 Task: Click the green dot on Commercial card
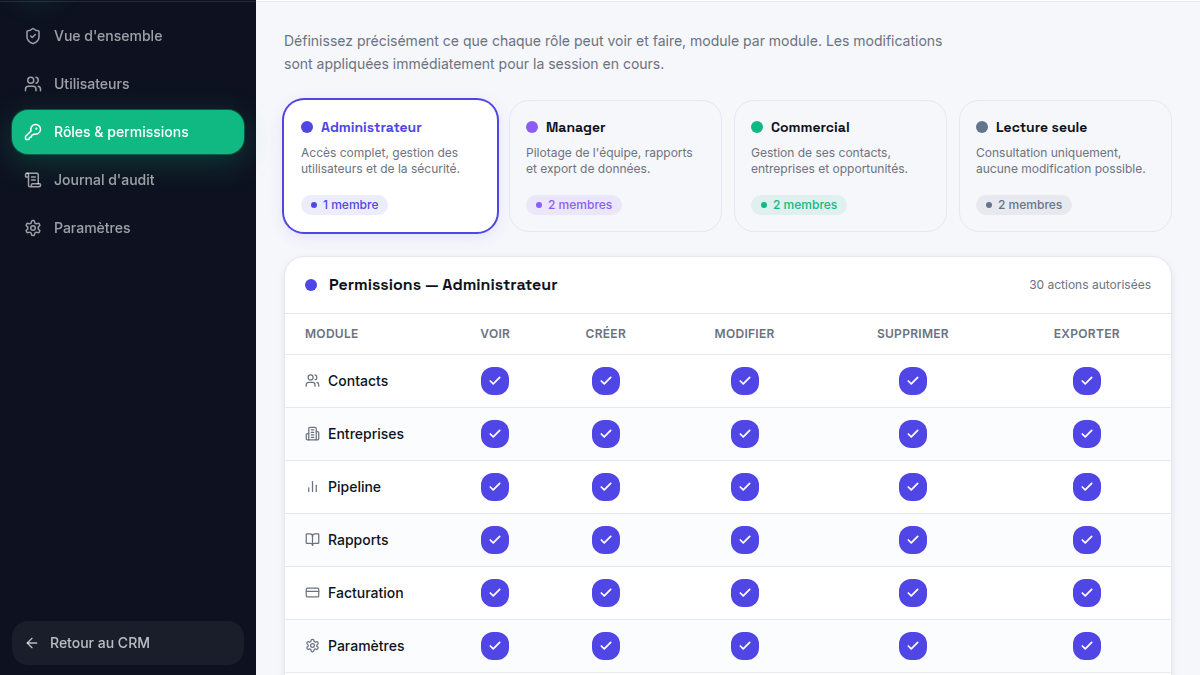pos(757,127)
